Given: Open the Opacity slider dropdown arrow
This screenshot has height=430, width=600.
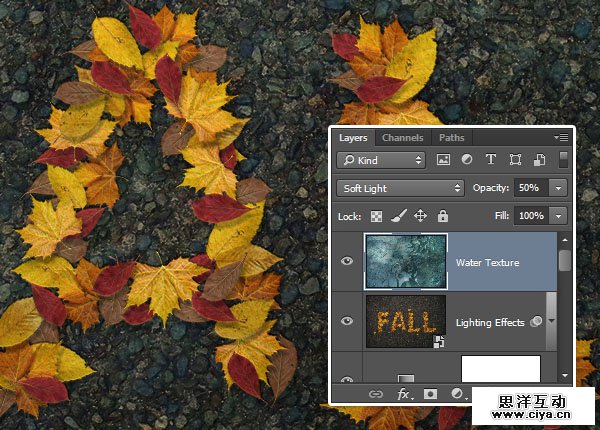Looking at the screenshot, I should point(557,188).
